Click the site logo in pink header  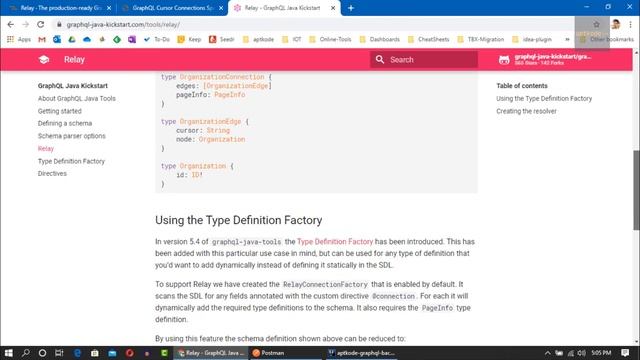[44, 60]
